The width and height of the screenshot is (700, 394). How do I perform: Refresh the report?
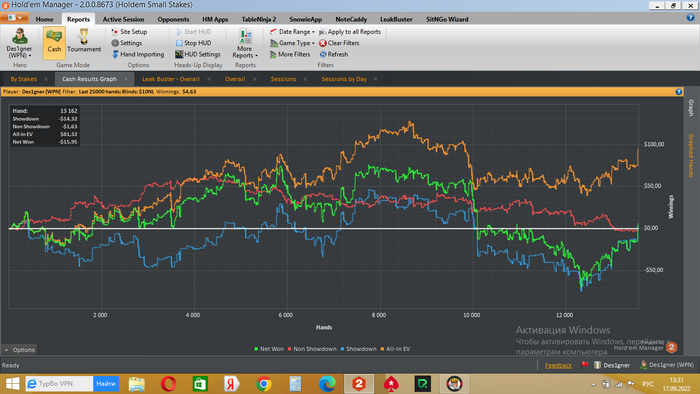click(x=333, y=54)
